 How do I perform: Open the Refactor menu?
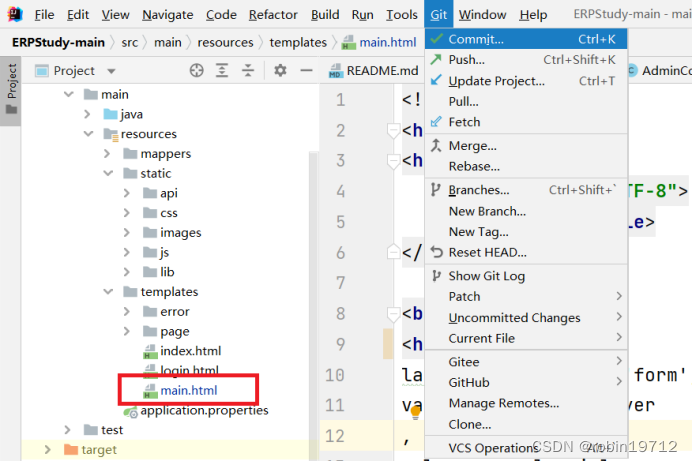(x=273, y=15)
